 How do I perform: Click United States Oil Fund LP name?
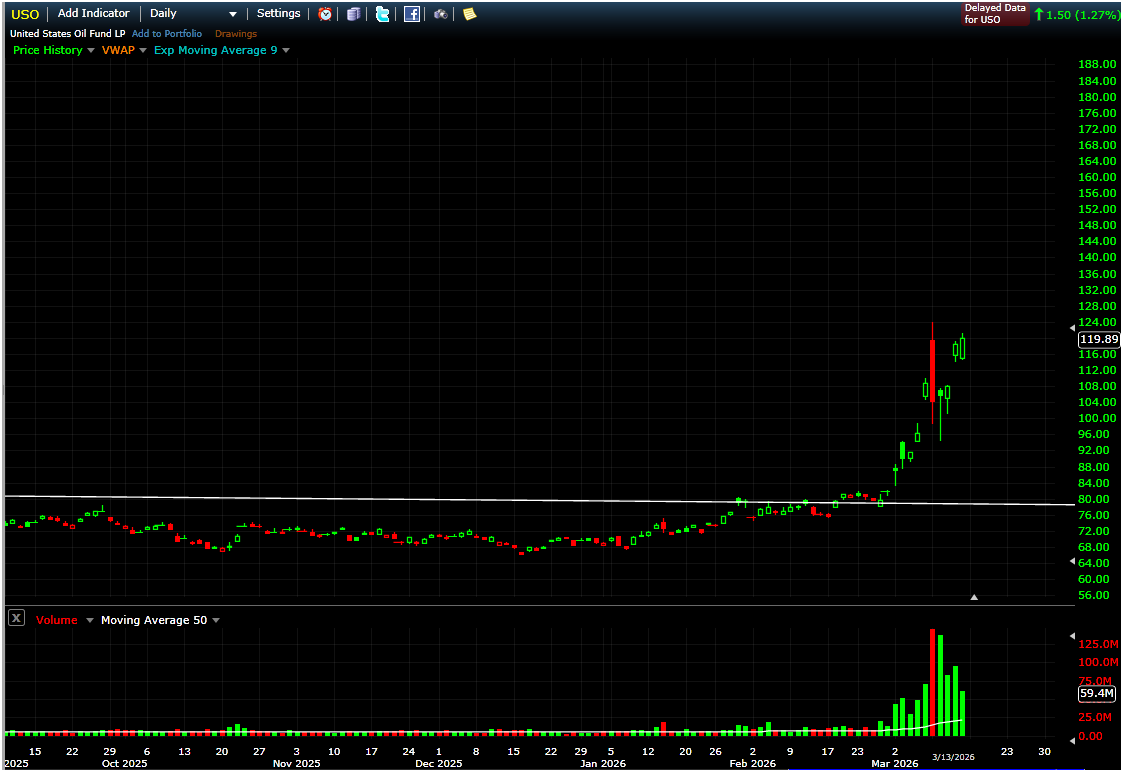click(67, 34)
